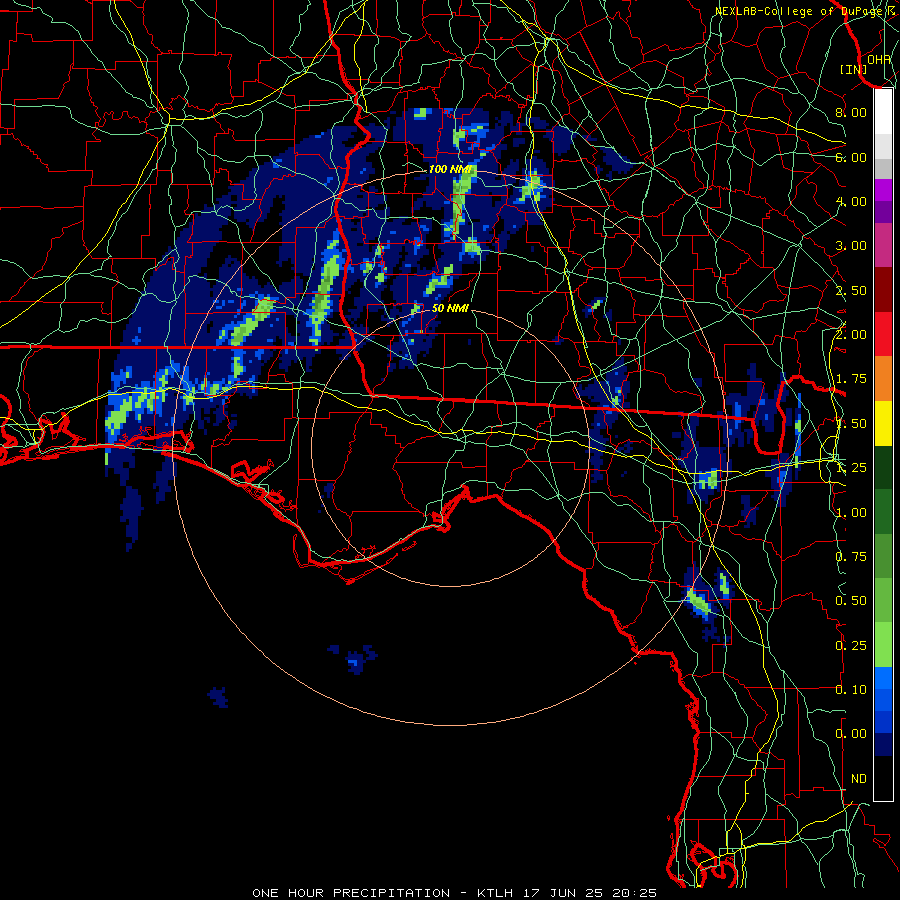Click the orange segment near 1.75
The height and width of the screenshot is (900, 900).
pyautogui.click(x=883, y=379)
